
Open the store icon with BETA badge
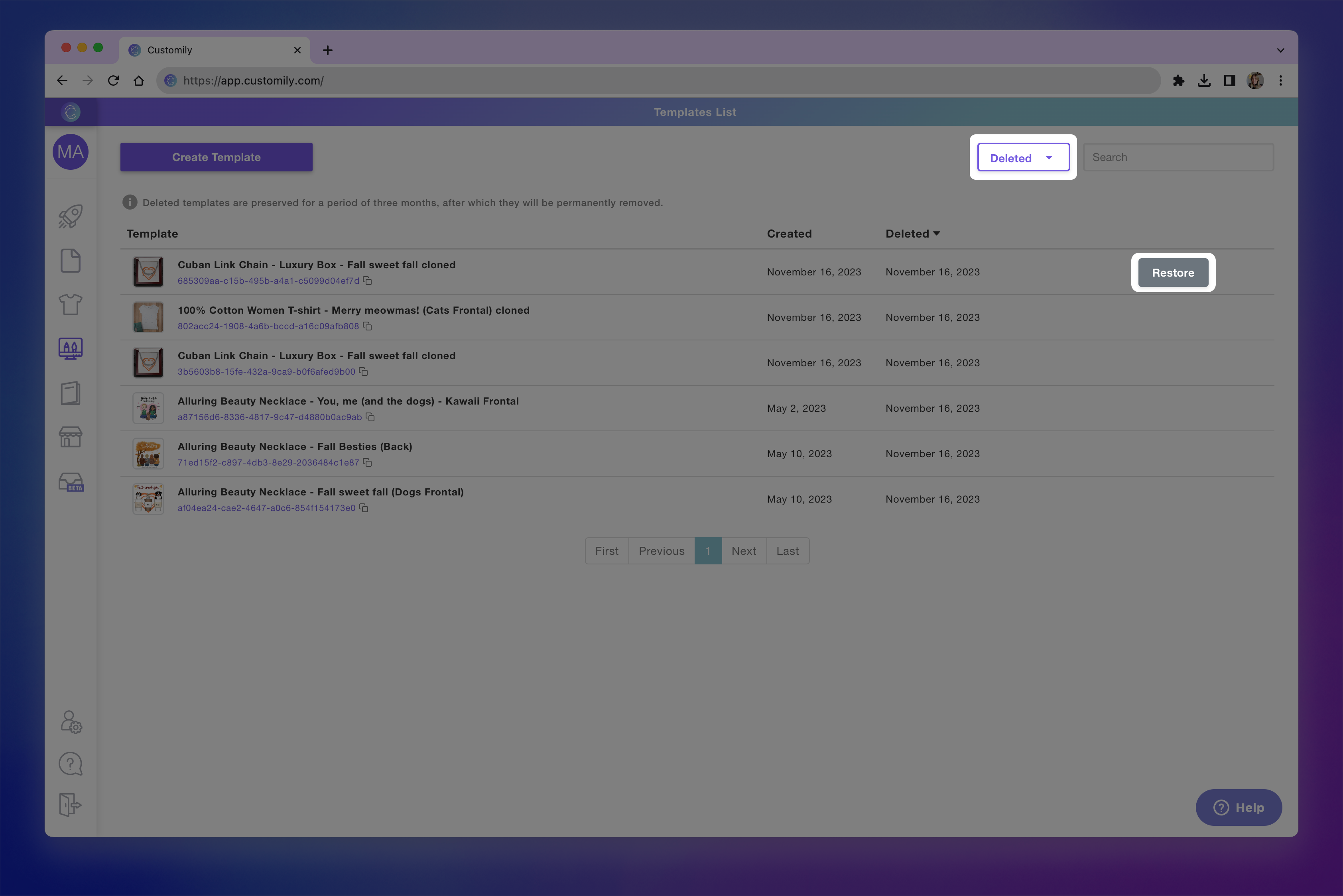[x=71, y=482]
